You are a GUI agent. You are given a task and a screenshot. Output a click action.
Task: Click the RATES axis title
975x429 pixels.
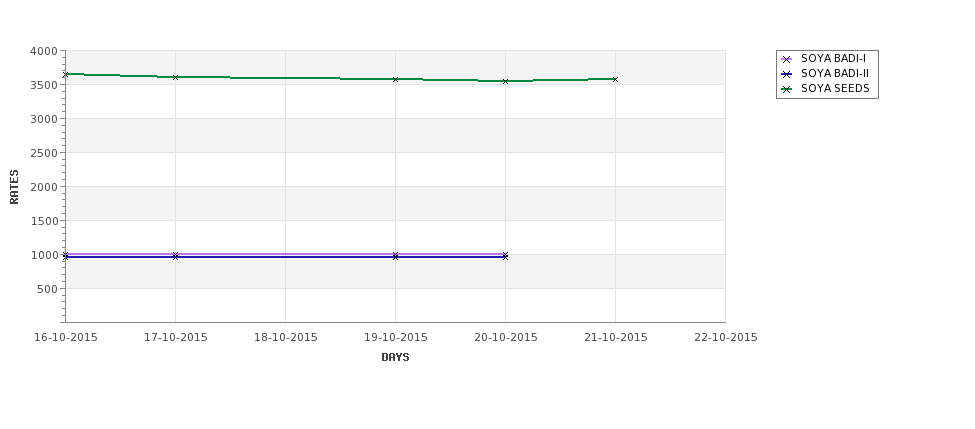coord(14,187)
